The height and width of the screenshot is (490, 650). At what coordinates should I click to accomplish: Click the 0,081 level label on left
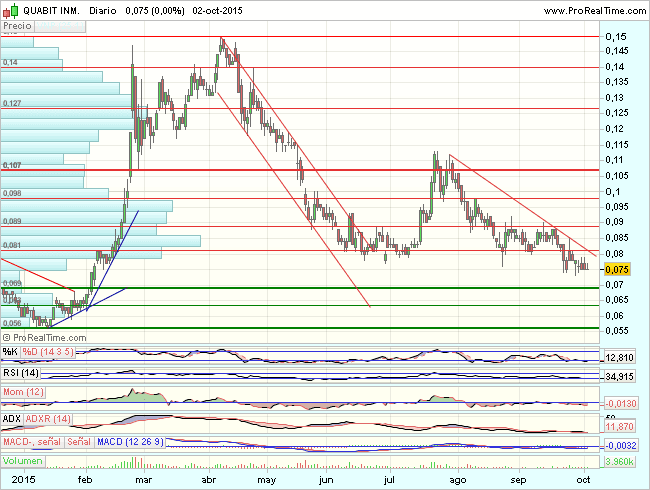[12, 245]
